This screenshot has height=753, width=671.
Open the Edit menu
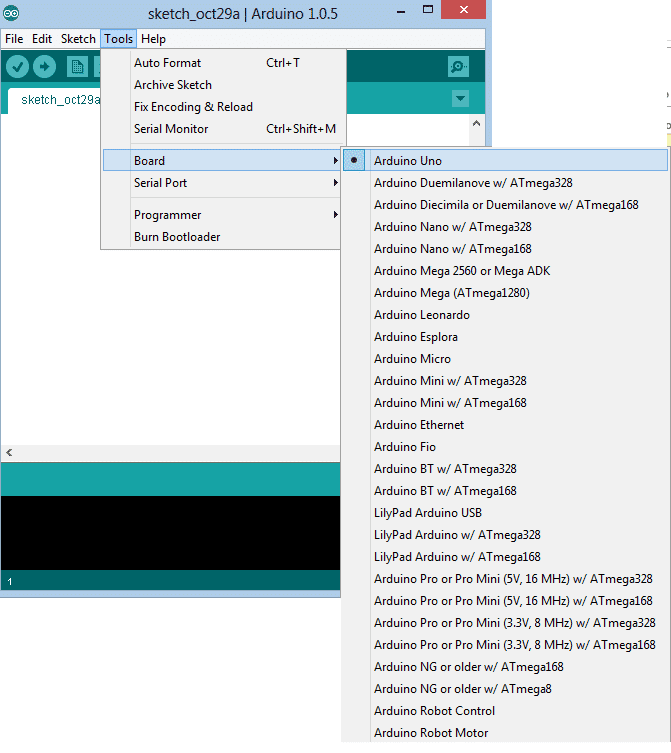coord(42,39)
